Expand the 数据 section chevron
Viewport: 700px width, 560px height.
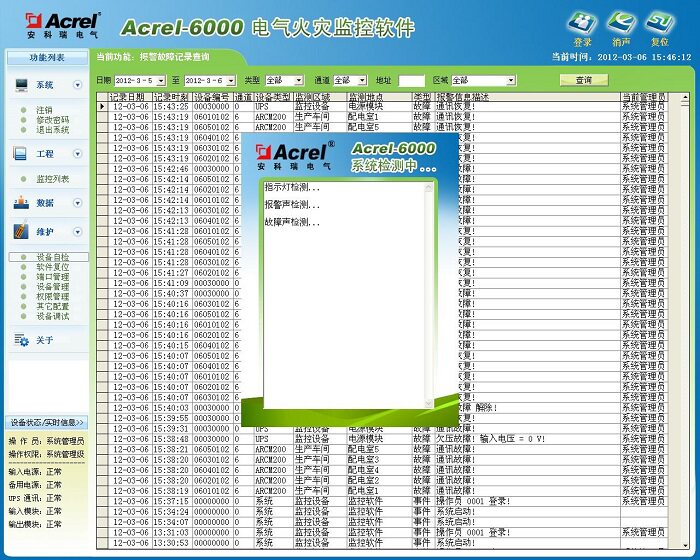pos(78,203)
